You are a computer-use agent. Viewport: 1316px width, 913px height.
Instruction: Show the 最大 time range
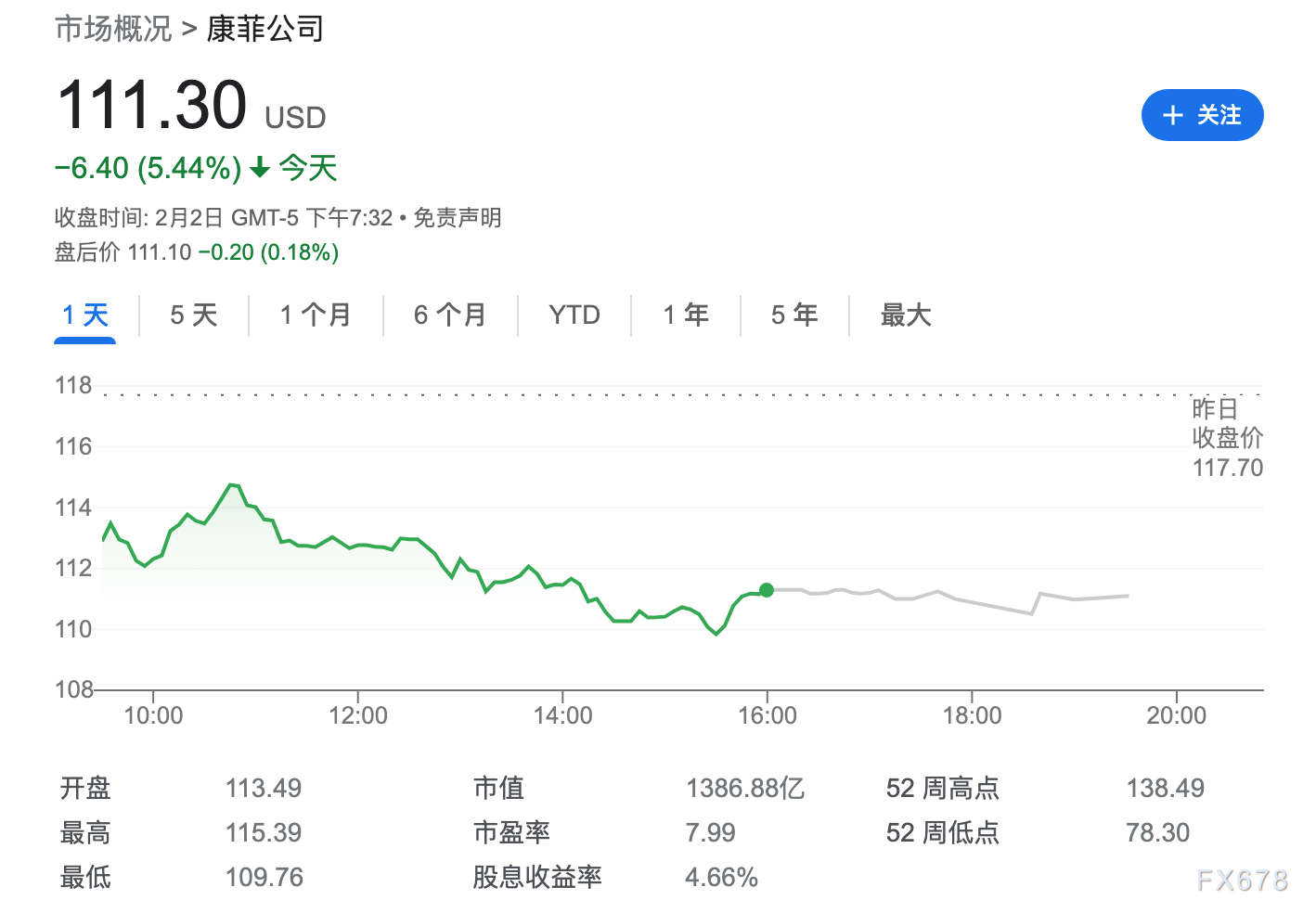coord(905,315)
